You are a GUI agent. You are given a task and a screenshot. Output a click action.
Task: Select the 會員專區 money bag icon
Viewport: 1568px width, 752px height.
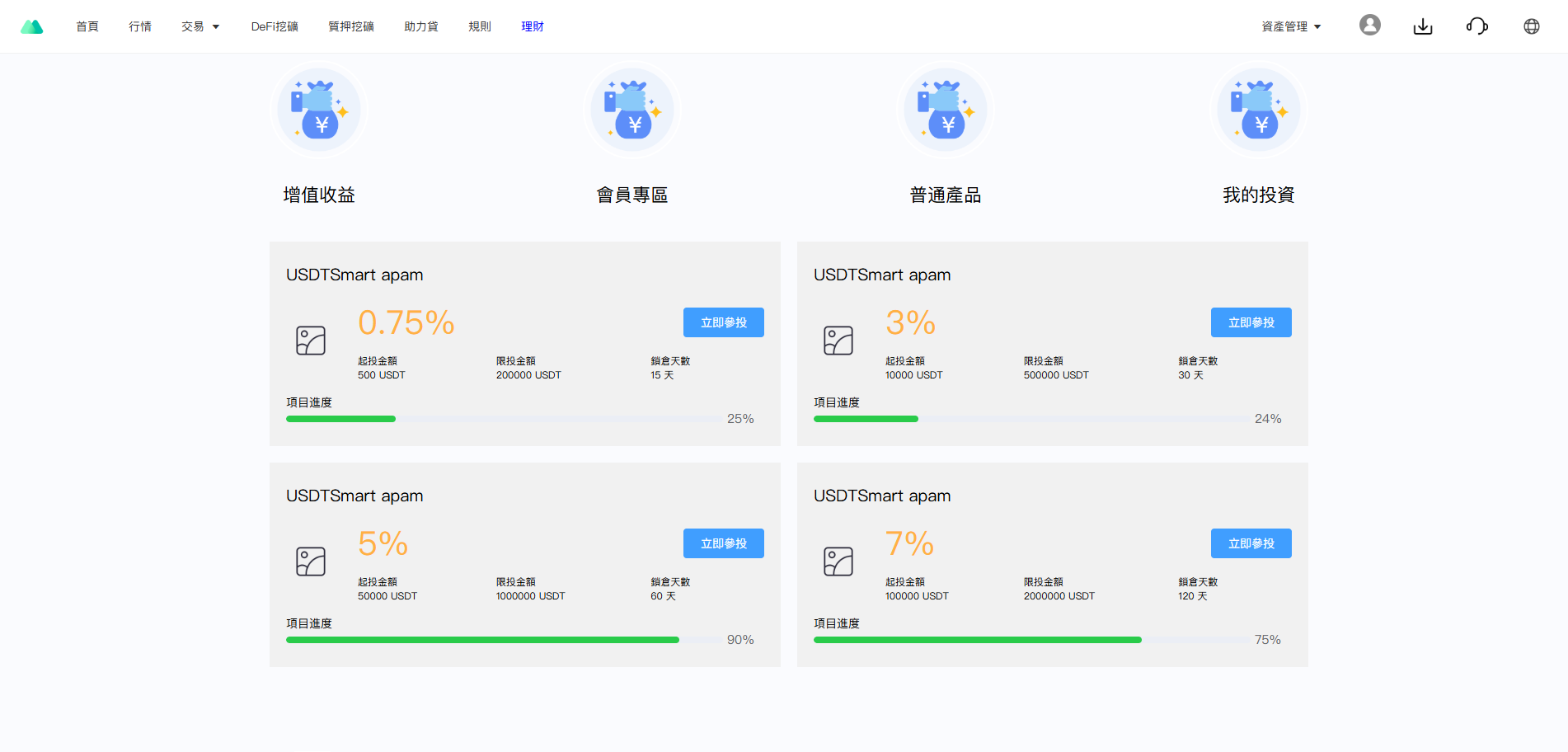point(632,110)
